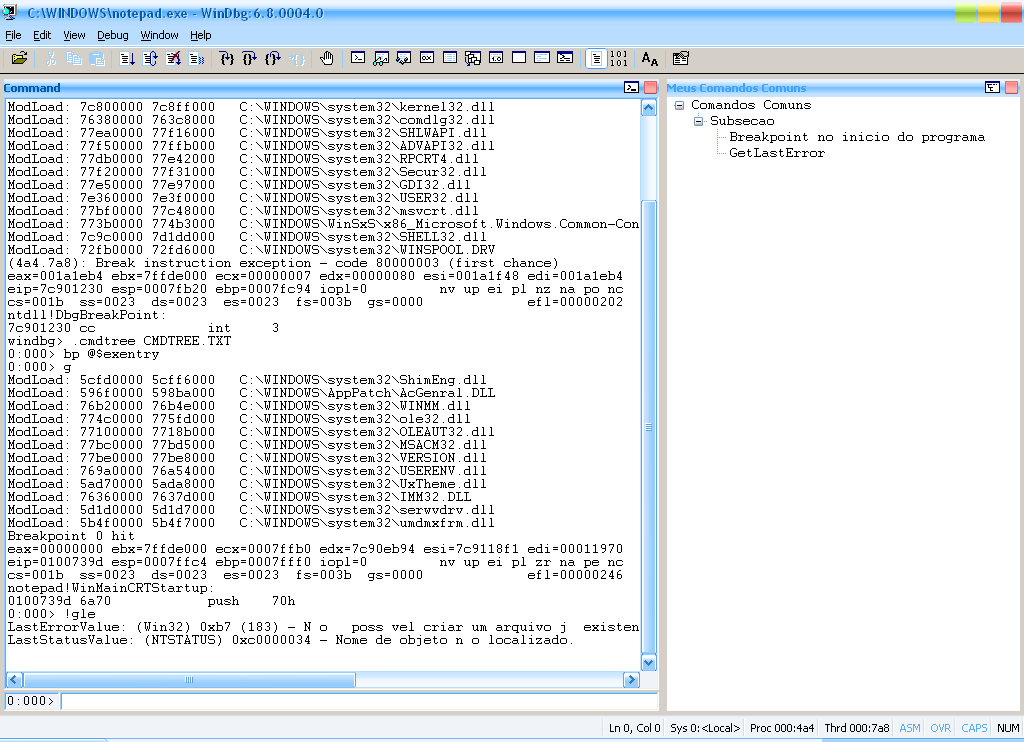Click the Font (AA) toolbar icon
1024x742 pixels.
tap(650, 59)
